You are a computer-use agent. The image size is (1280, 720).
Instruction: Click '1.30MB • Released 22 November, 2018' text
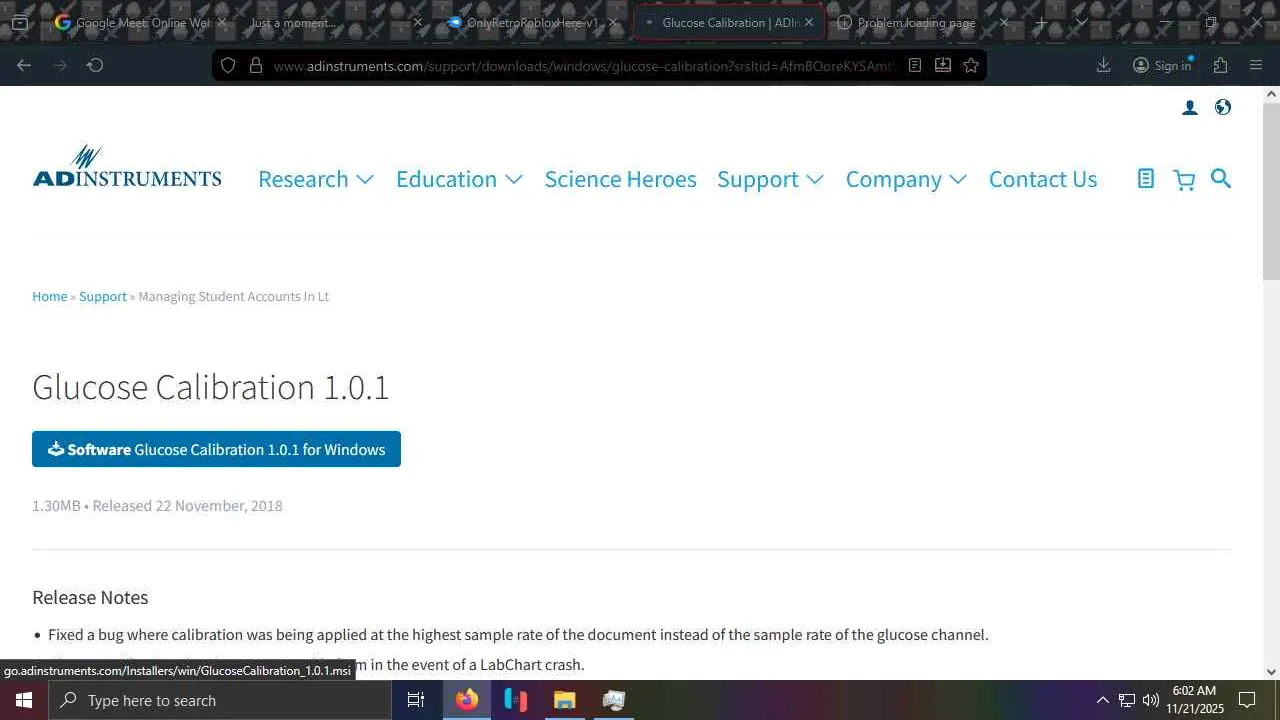[157, 506]
